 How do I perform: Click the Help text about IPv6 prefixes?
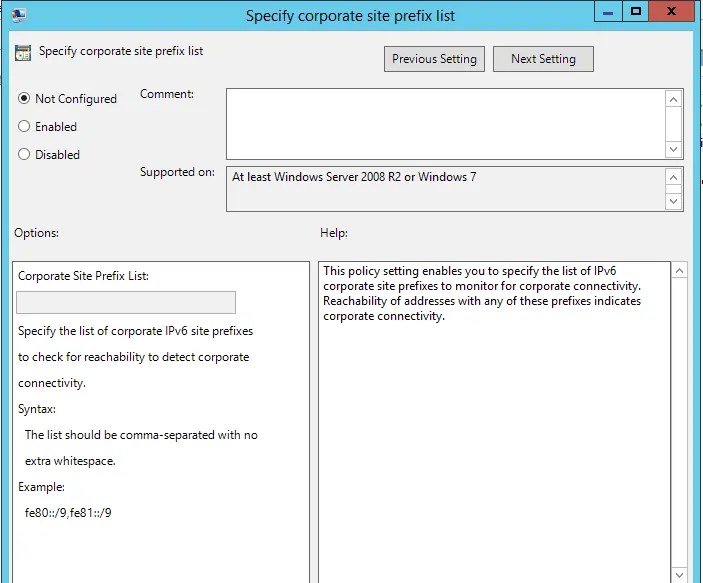click(x=482, y=293)
